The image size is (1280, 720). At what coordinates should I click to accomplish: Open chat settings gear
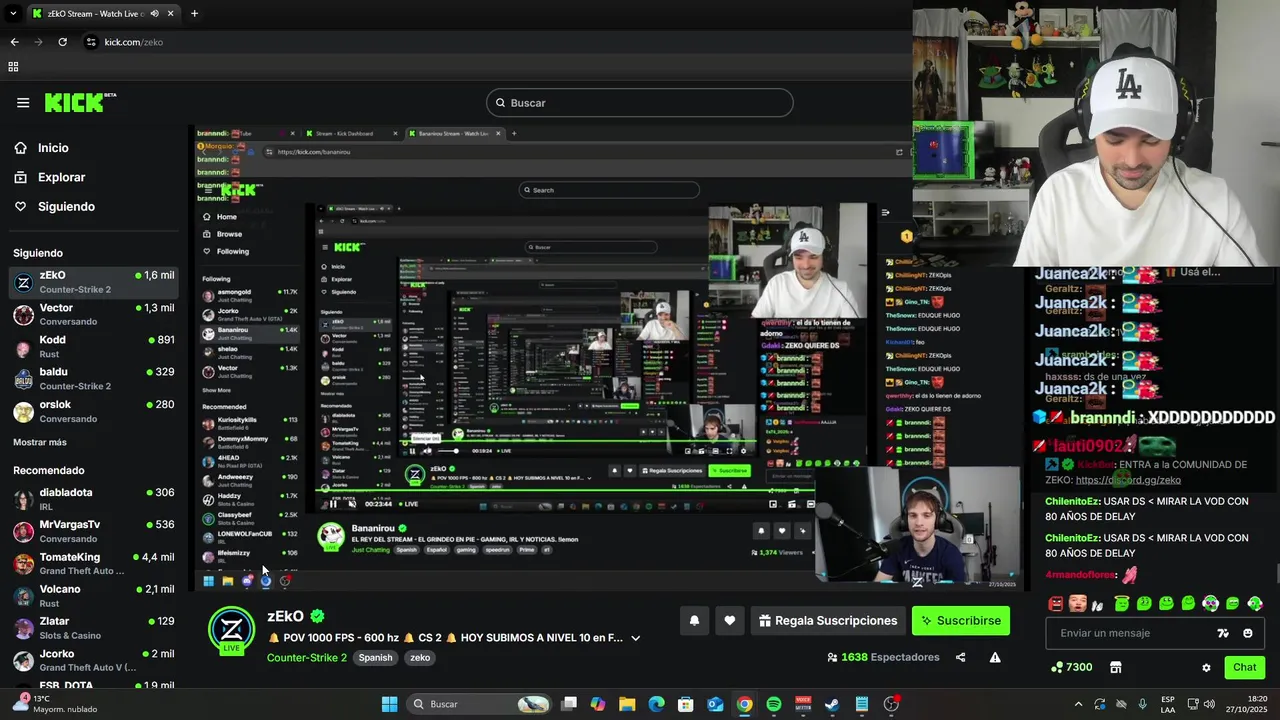[x=1206, y=668]
